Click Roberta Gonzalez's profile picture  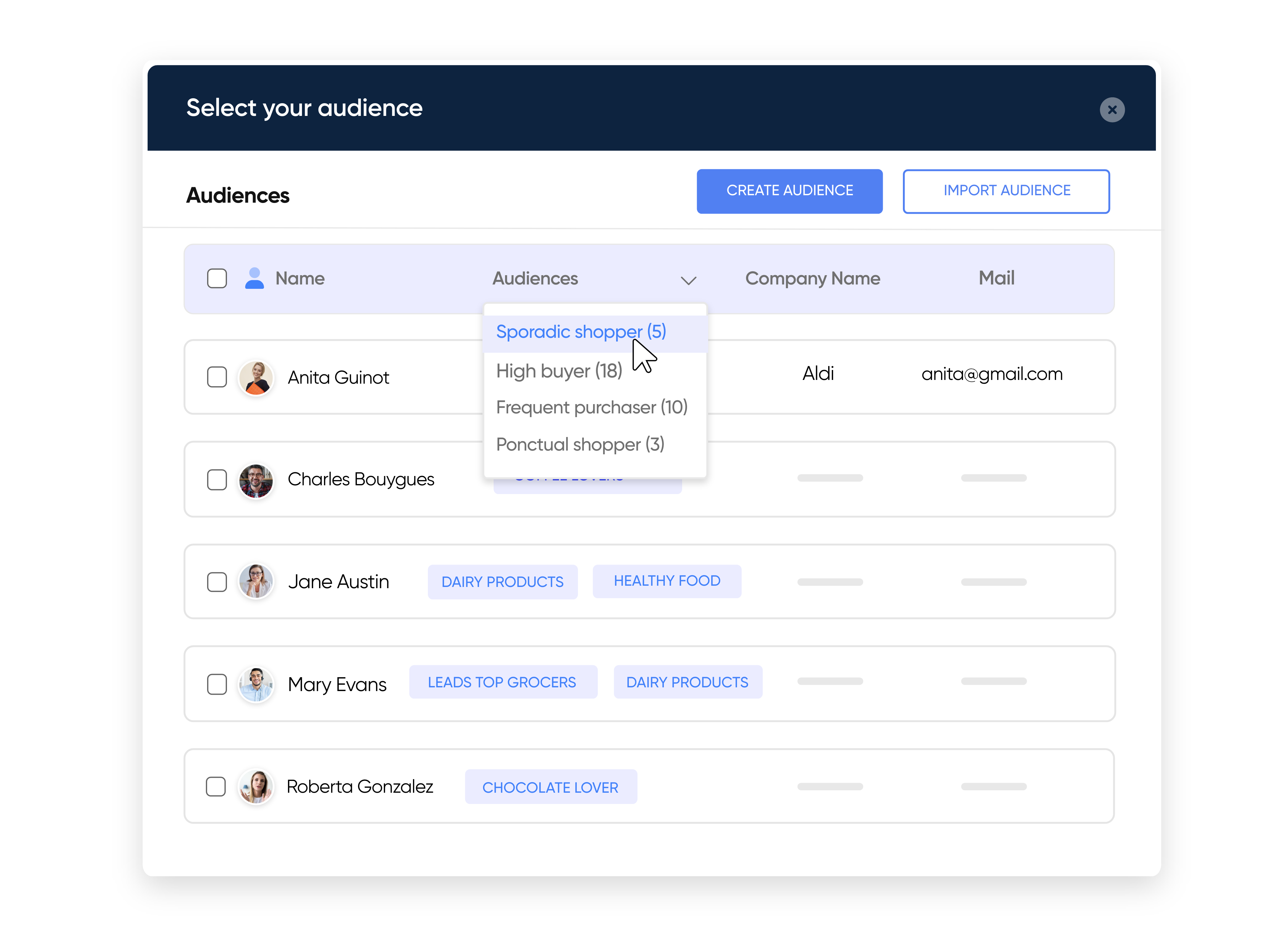pyautogui.click(x=256, y=787)
